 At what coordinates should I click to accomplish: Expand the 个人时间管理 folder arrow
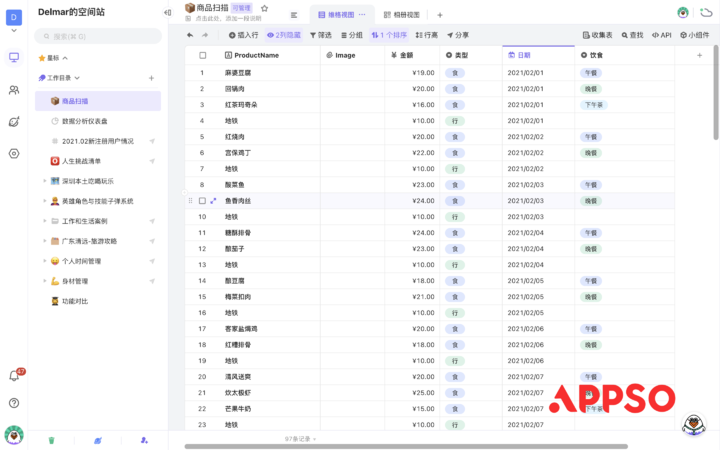45,261
